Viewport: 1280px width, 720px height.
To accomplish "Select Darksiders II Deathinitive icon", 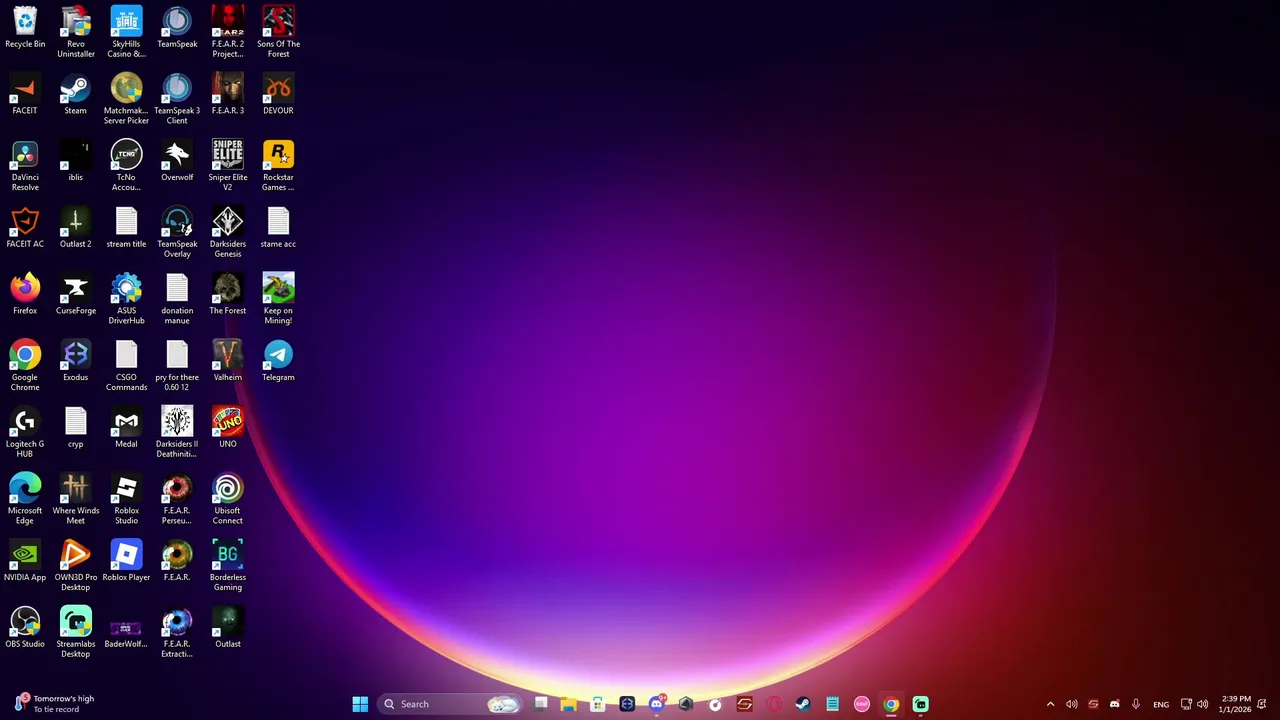I will tap(177, 432).
